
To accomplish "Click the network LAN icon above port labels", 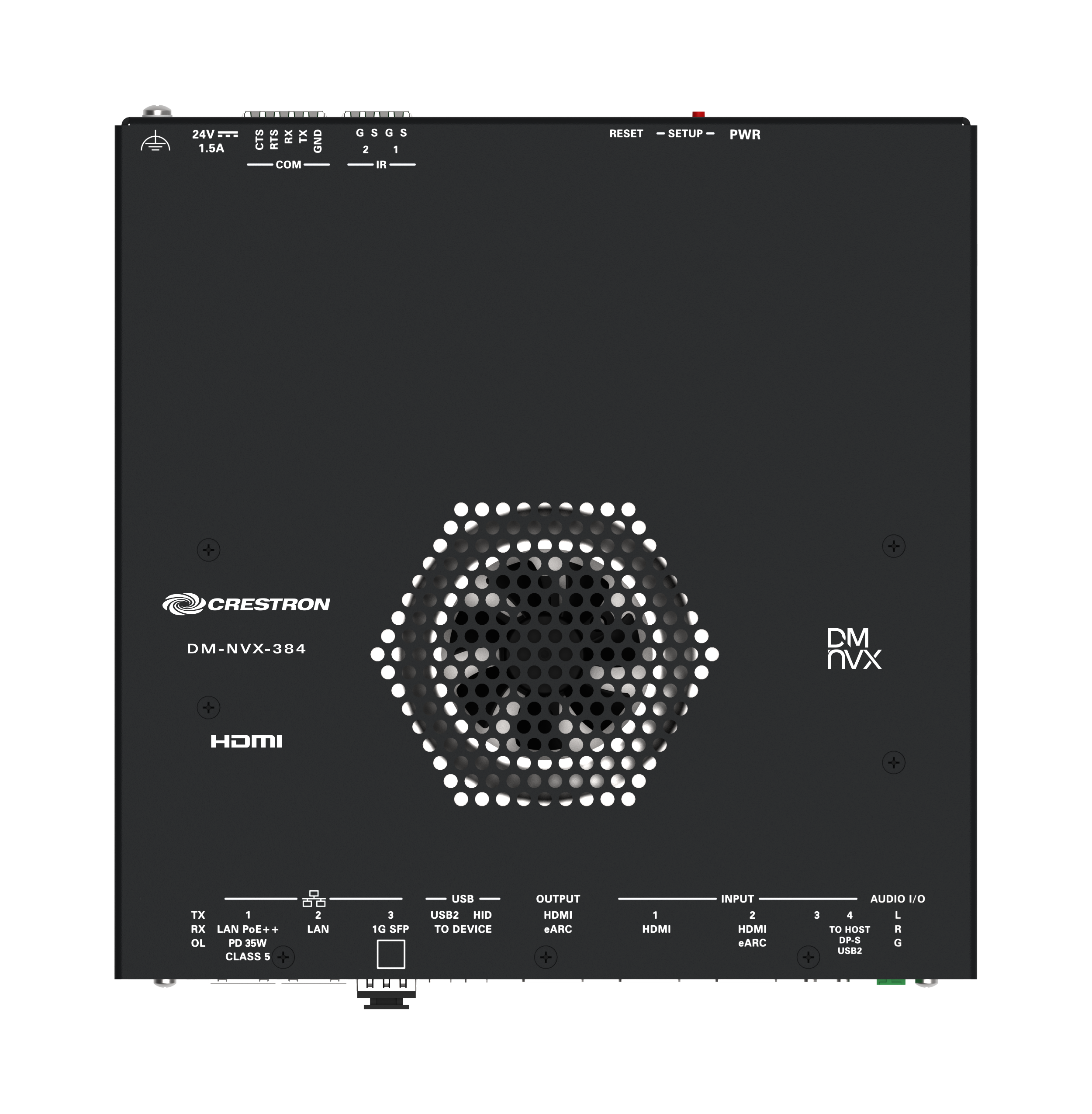I will tap(314, 898).
